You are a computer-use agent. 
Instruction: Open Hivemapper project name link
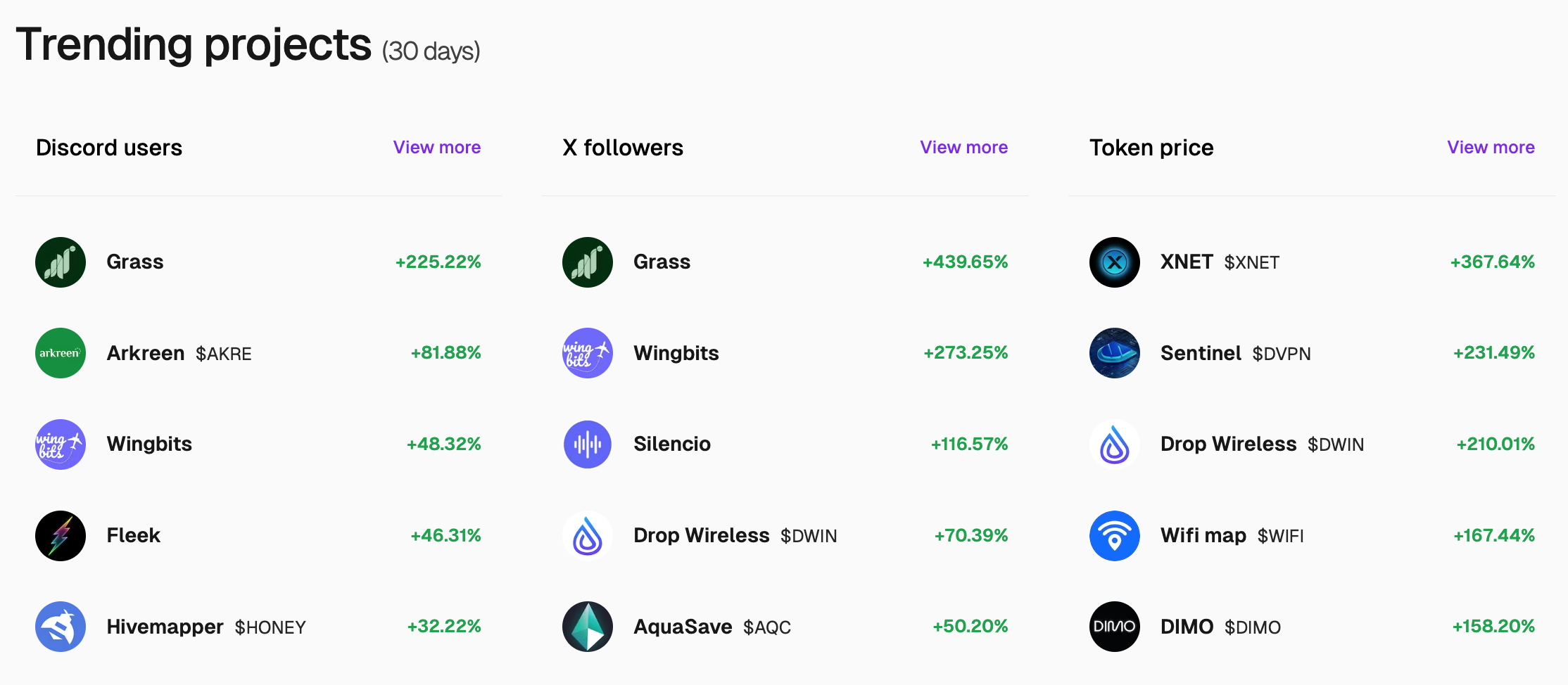(165, 627)
